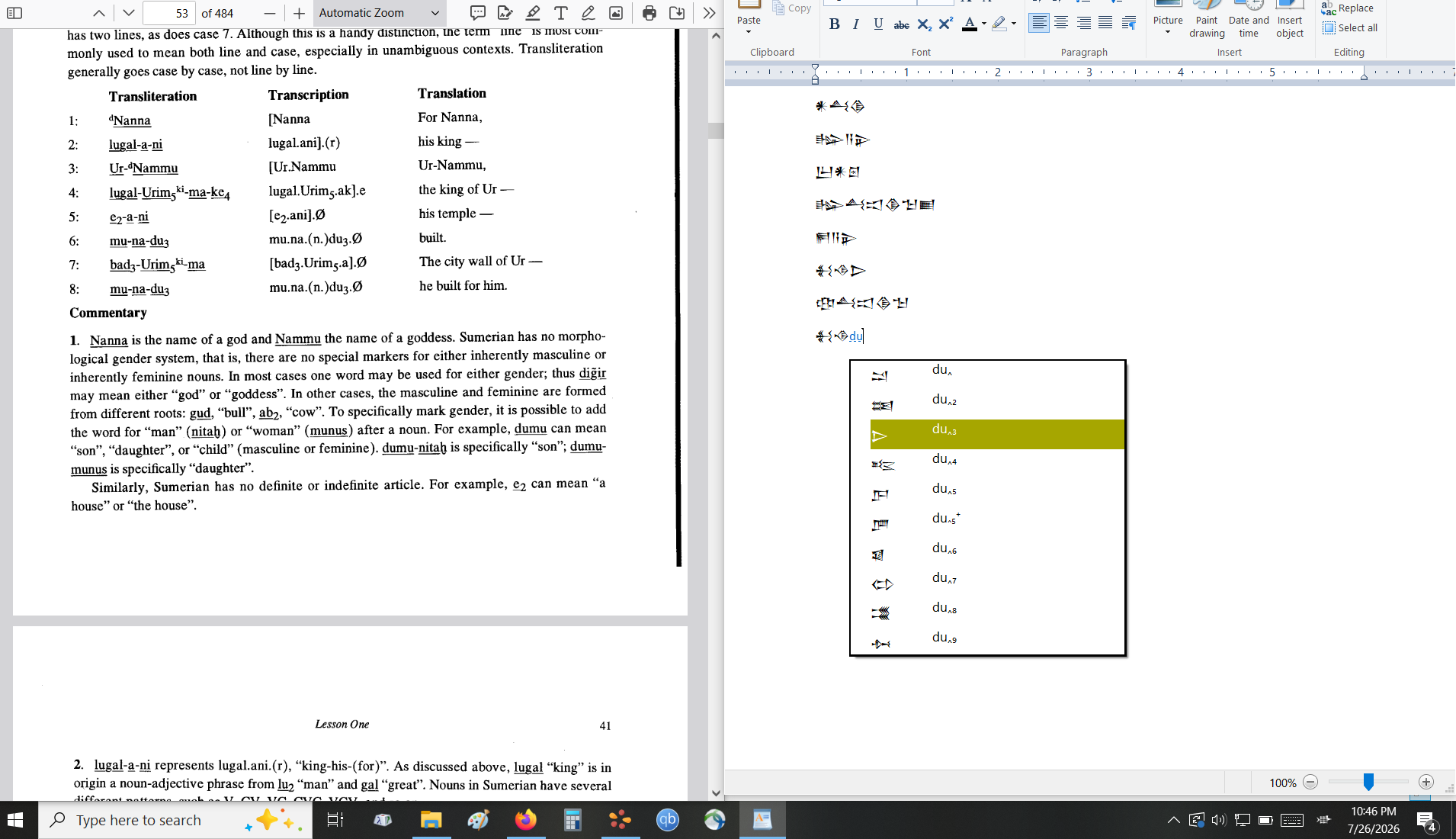Click the Copy button in WordPad

click(x=791, y=8)
